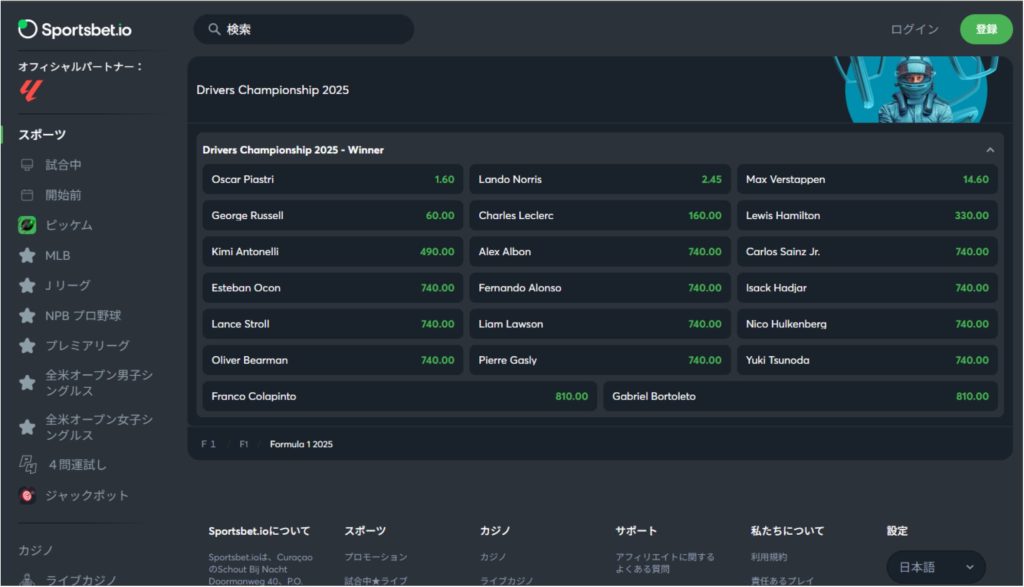Screen dimensions: 1024x587
Task: Select Jリーグ in the sidebar
Action: (x=67, y=285)
